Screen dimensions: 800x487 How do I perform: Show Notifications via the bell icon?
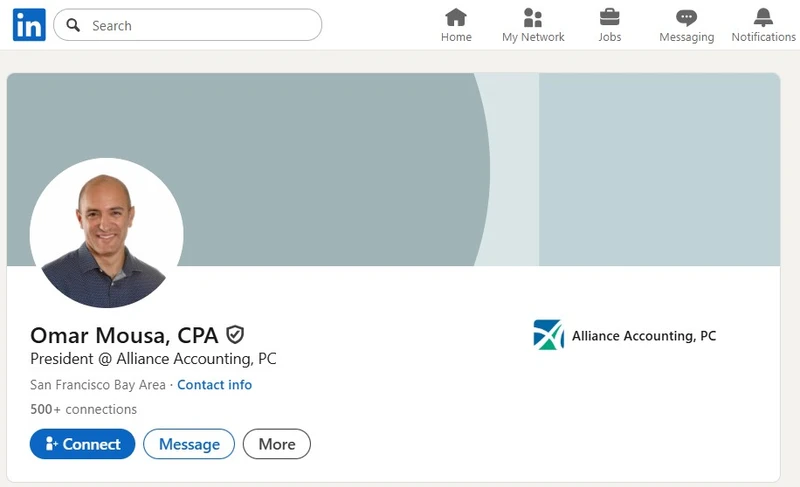point(763,25)
